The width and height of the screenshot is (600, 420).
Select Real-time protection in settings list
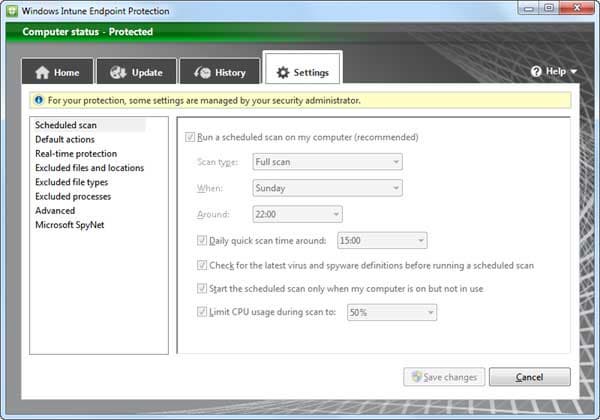[76, 153]
